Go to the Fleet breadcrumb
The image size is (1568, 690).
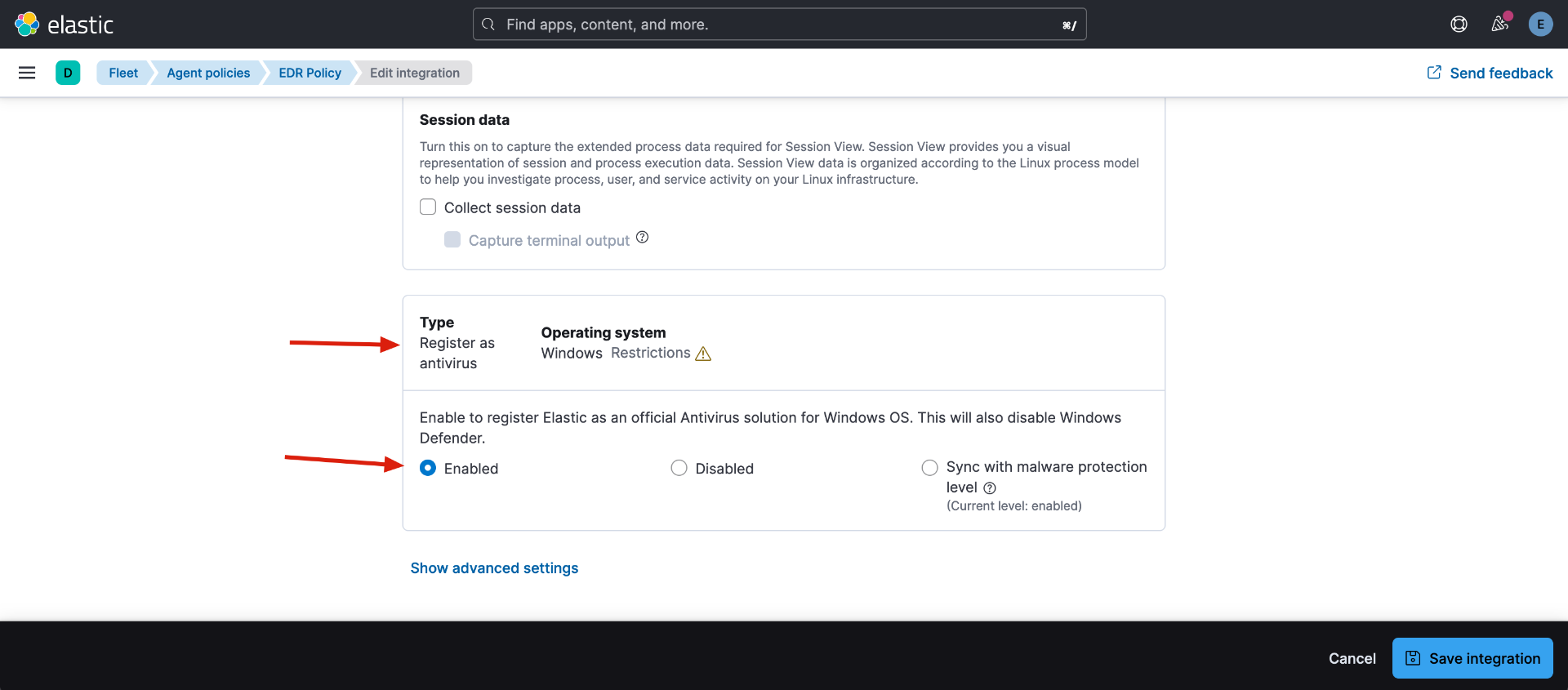pyautogui.click(x=123, y=73)
